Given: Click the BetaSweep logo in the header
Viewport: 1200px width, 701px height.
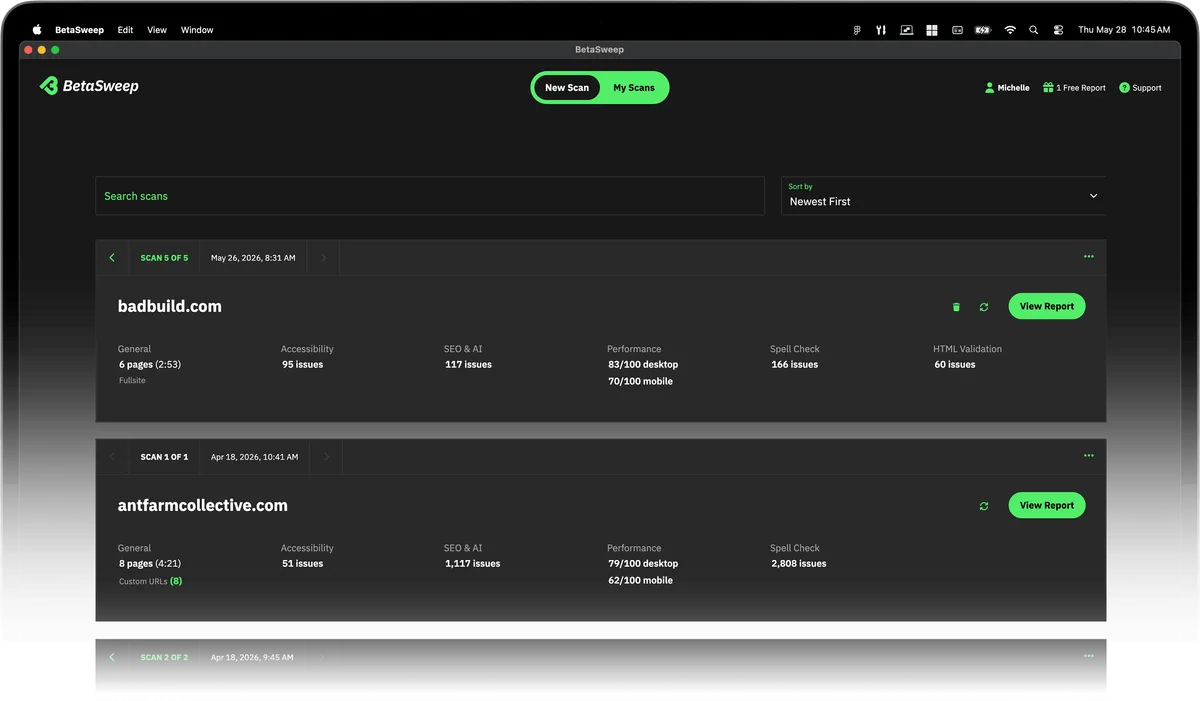Looking at the screenshot, I should point(89,86).
